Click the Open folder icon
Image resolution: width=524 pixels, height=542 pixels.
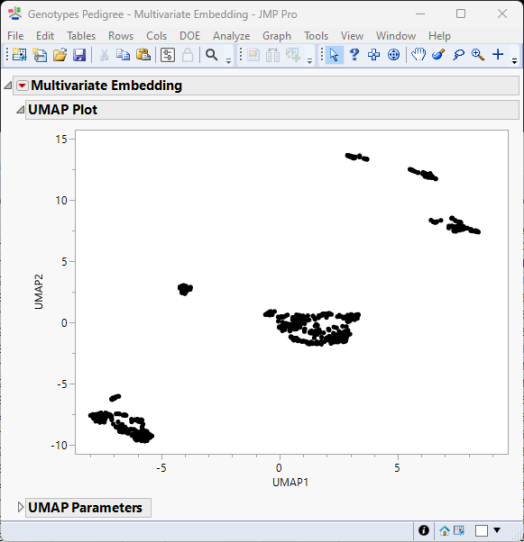[x=59, y=55]
